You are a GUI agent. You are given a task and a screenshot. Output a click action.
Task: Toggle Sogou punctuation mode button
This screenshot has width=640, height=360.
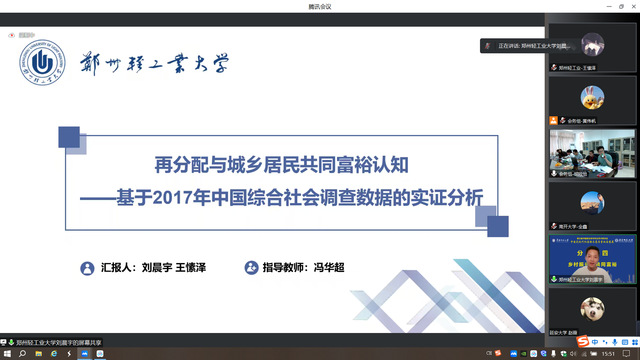click(605, 342)
